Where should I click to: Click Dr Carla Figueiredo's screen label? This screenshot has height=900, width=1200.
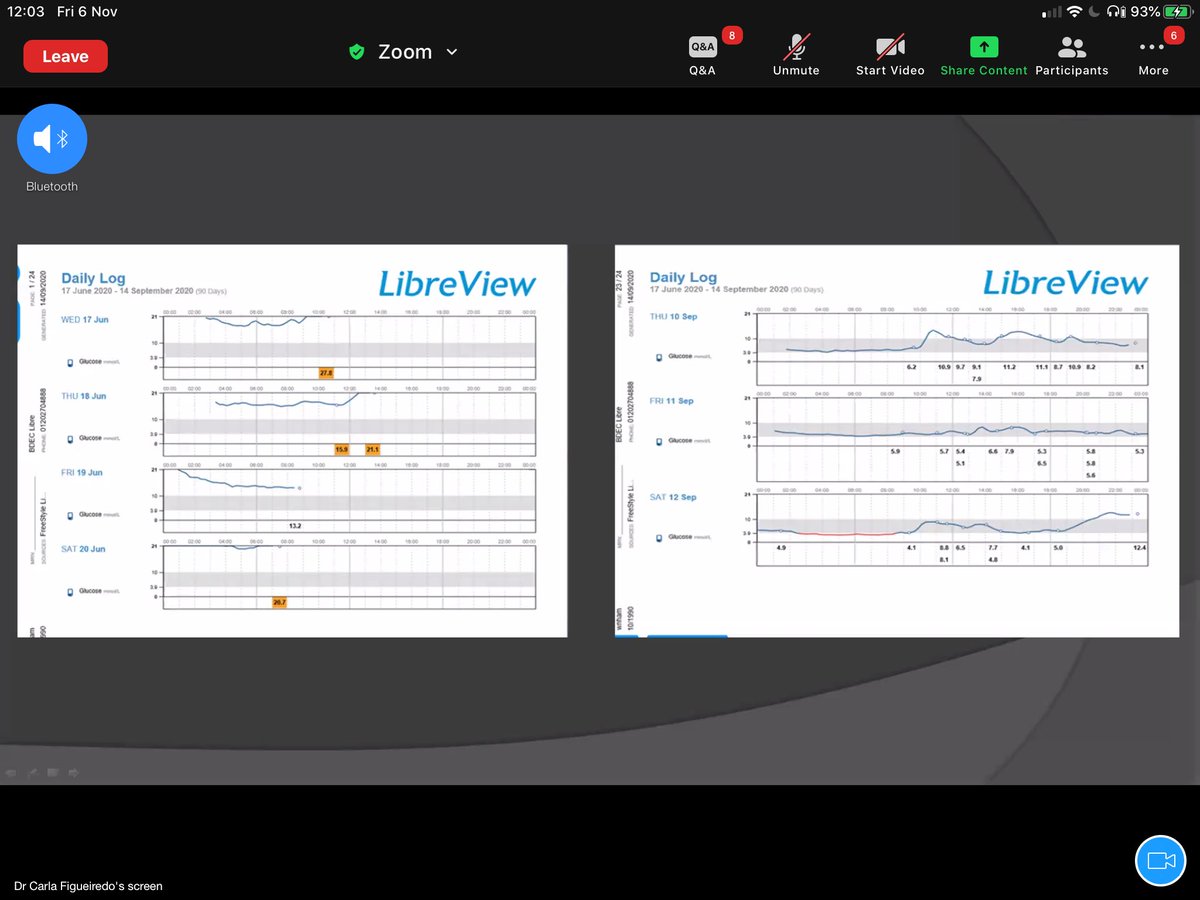click(x=88, y=886)
